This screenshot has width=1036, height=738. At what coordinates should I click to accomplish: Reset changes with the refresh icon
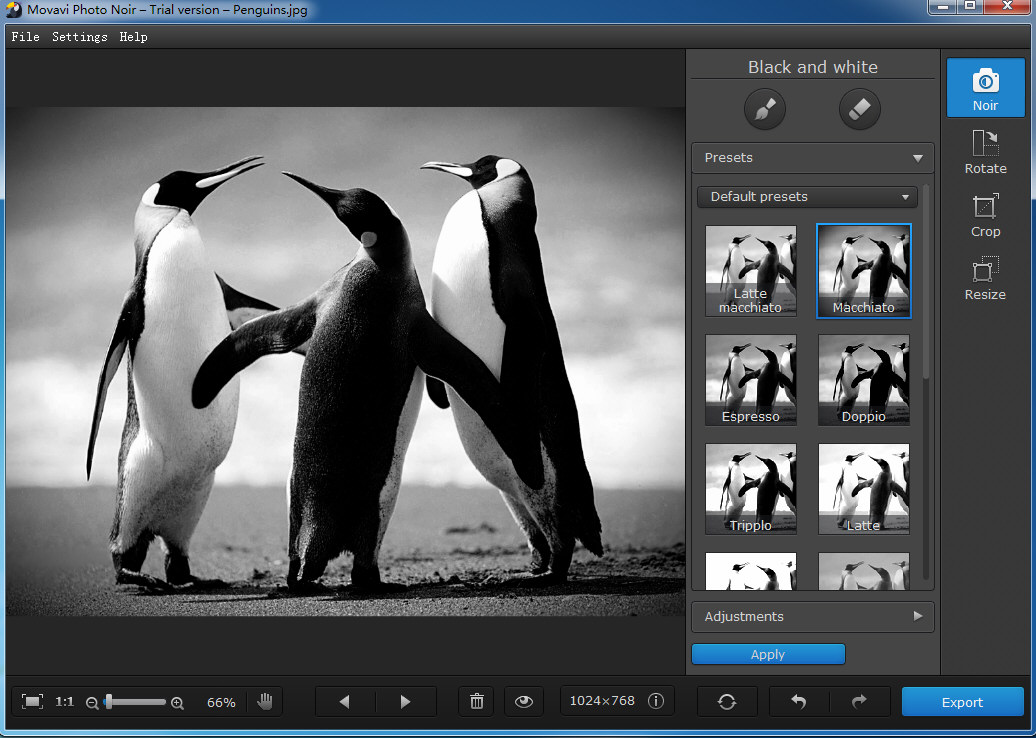(x=727, y=701)
